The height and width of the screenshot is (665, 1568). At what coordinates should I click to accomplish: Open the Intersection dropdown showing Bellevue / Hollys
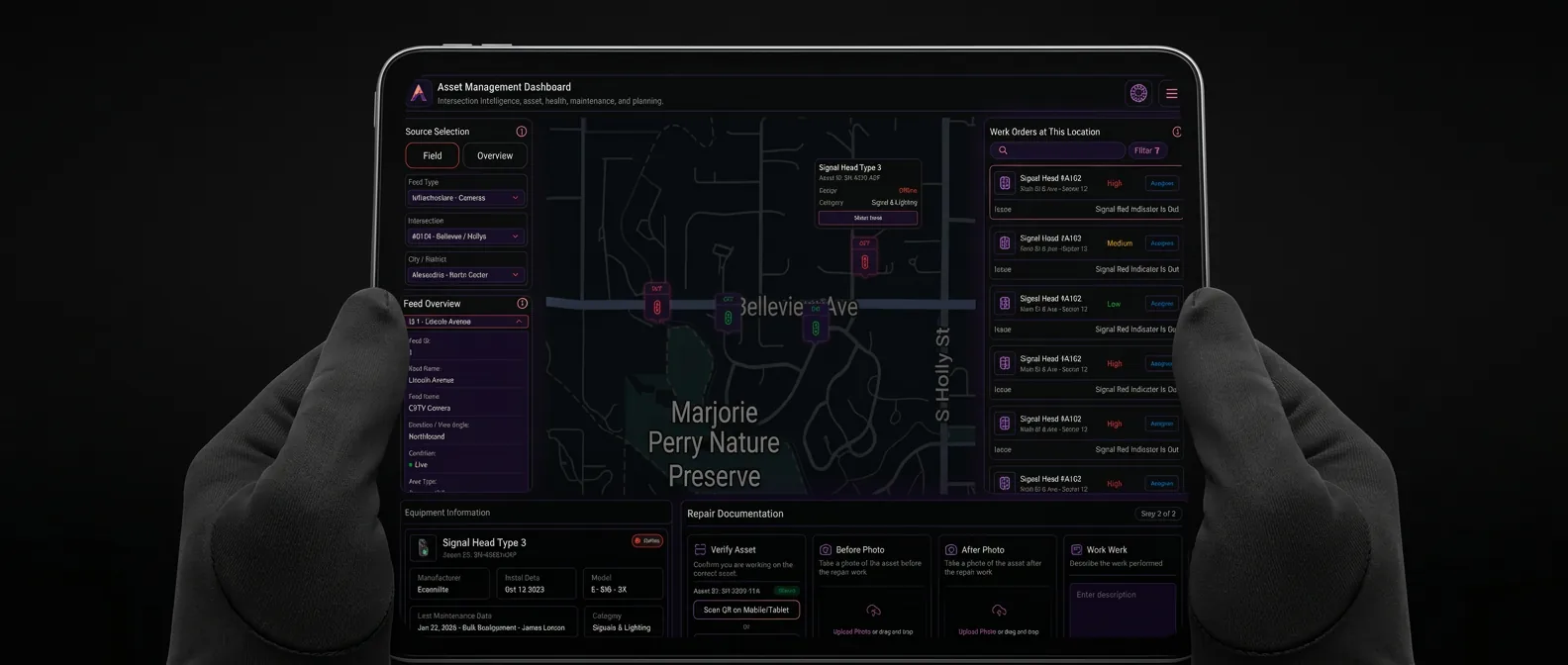point(465,237)
